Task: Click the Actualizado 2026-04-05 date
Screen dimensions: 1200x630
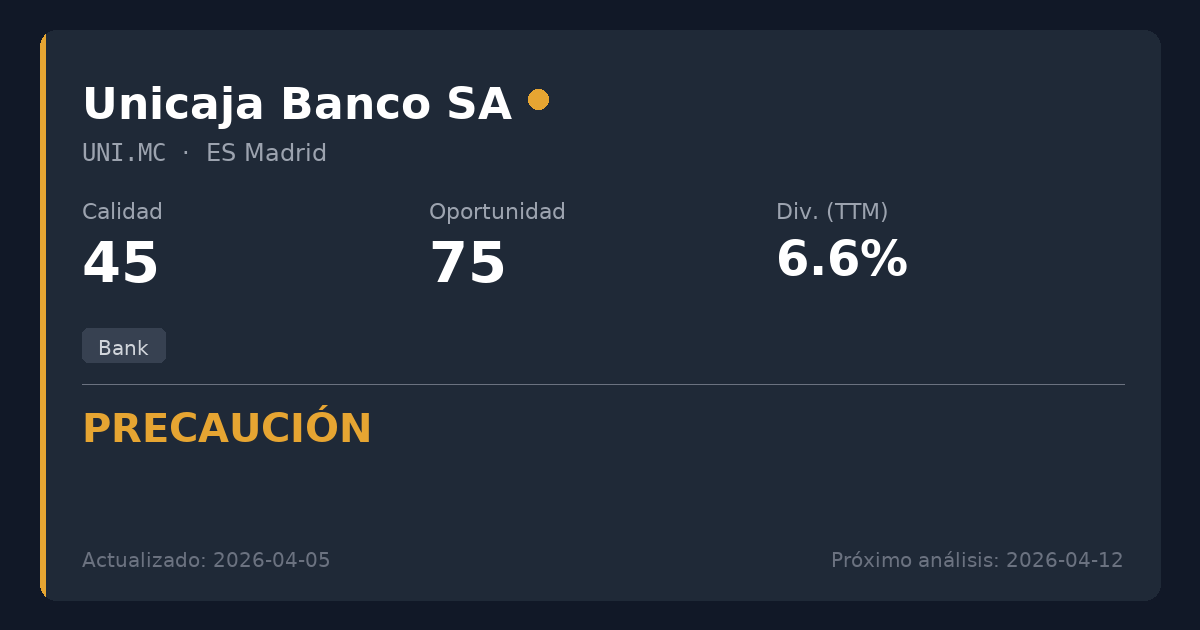Action: [x=206, y=560]
